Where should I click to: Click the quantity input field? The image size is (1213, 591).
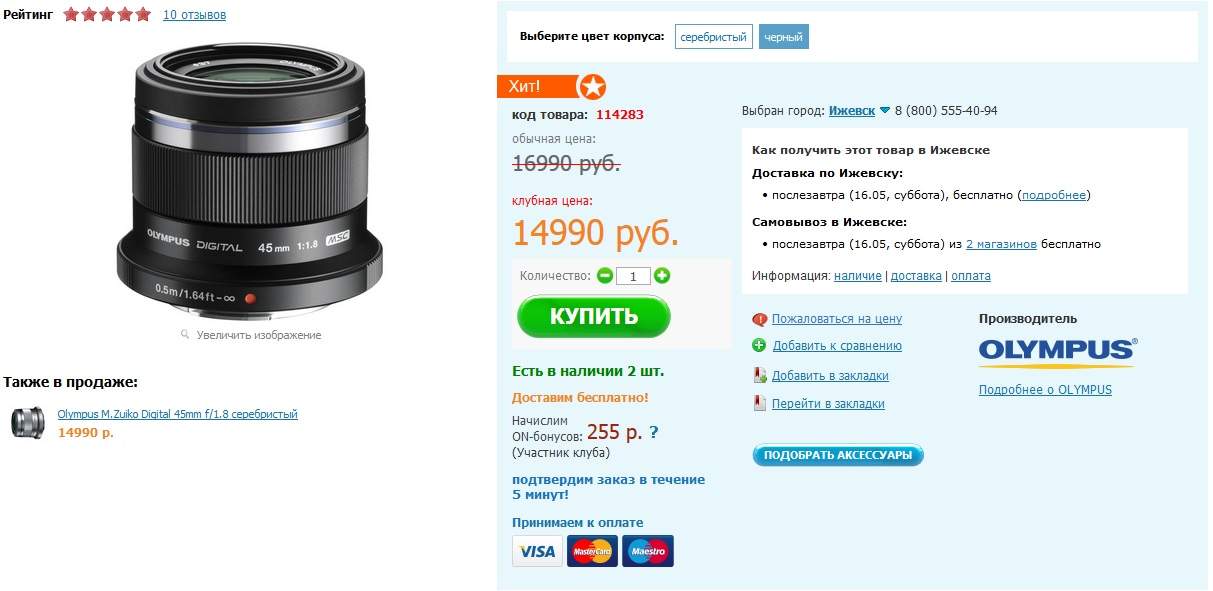634,276
